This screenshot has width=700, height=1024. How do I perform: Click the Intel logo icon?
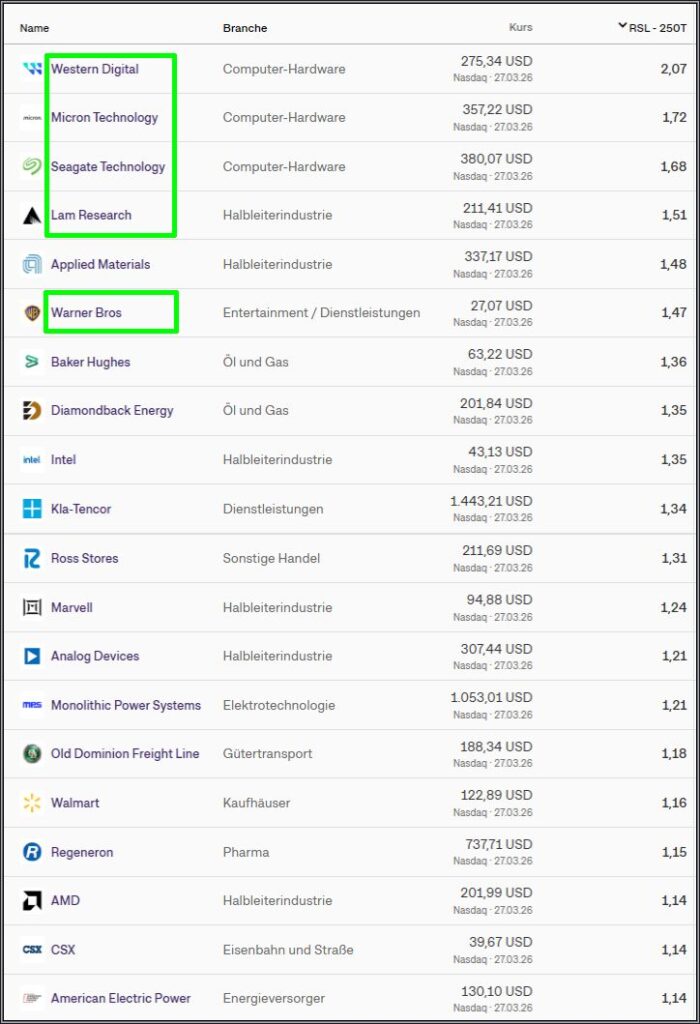click(x=32, y=460)
